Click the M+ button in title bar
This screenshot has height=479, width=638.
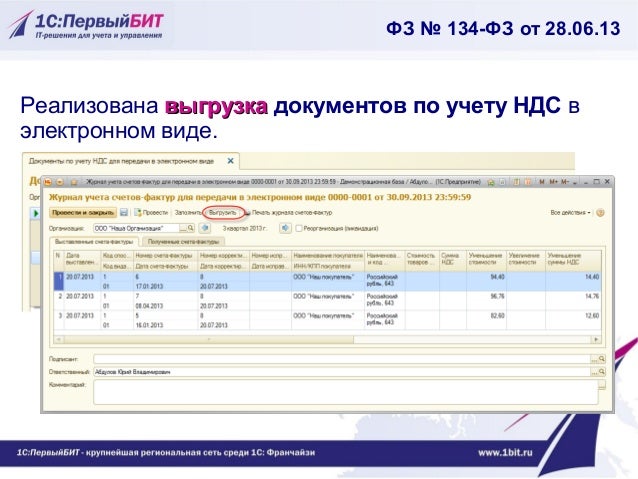(x=553, y=182)
